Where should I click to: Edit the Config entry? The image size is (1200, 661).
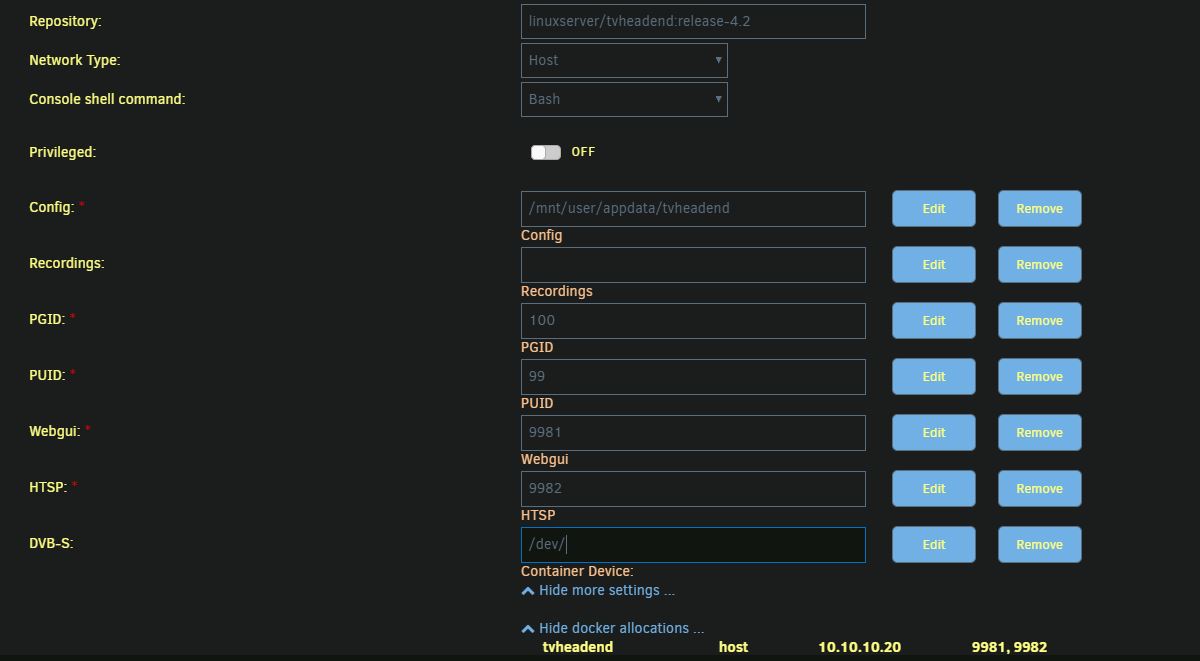[934, 208]
